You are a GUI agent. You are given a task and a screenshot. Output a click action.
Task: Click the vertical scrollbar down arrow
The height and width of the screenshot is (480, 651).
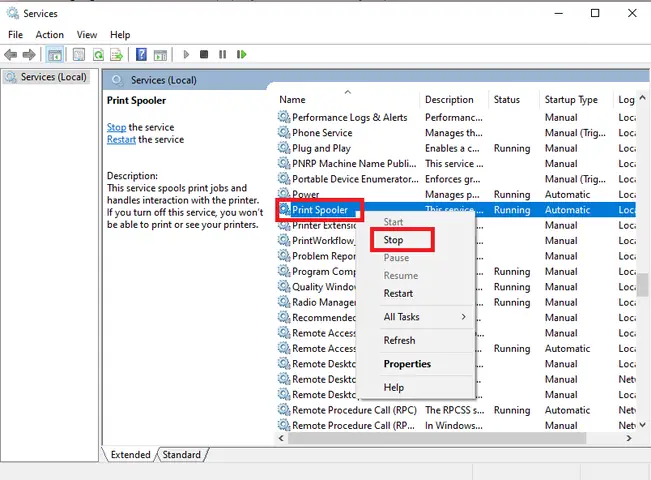pos(642,425)
